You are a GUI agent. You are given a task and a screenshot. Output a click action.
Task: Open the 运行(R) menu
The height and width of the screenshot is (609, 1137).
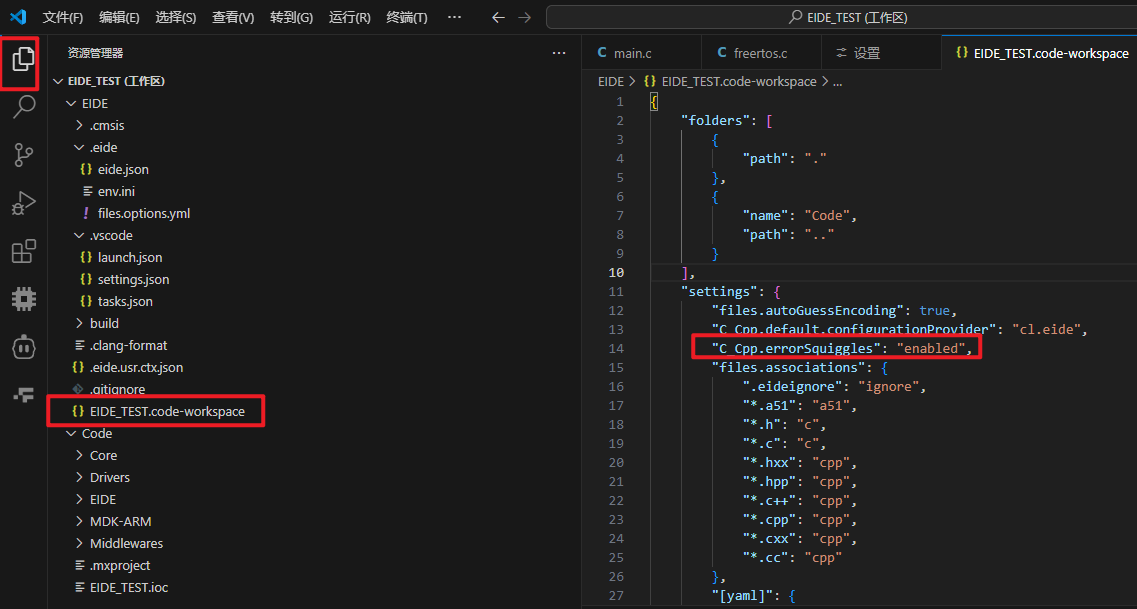point(350,17)
